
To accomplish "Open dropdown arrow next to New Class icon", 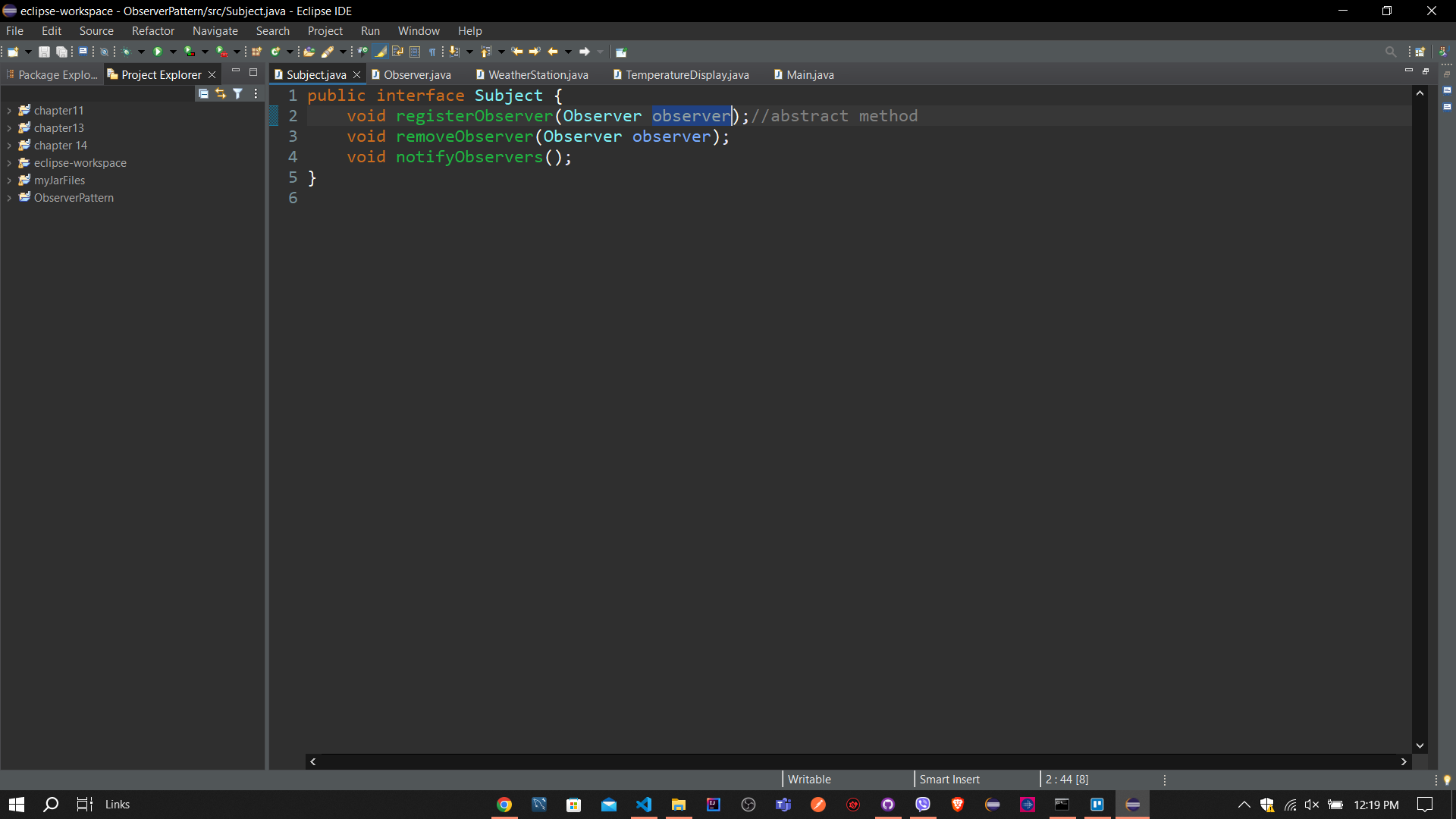I will (x=290, y=52).
